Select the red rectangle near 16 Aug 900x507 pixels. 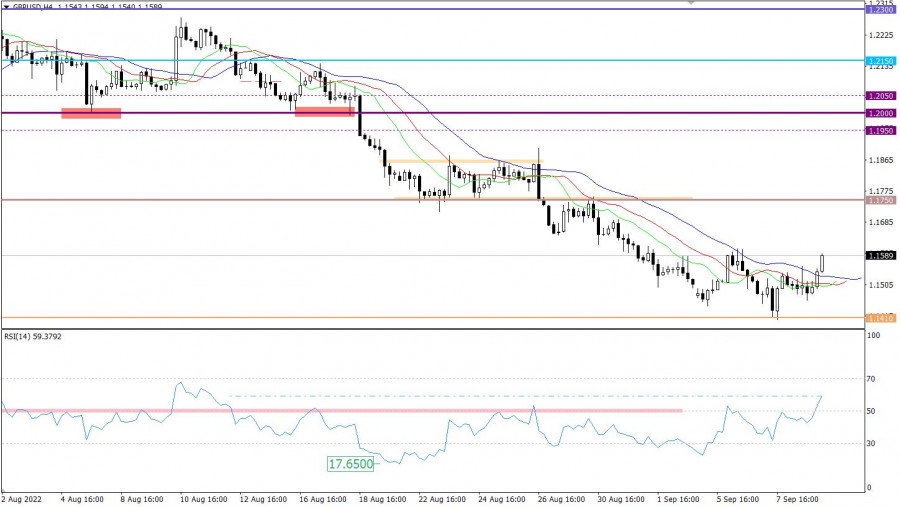pos(325,111)
